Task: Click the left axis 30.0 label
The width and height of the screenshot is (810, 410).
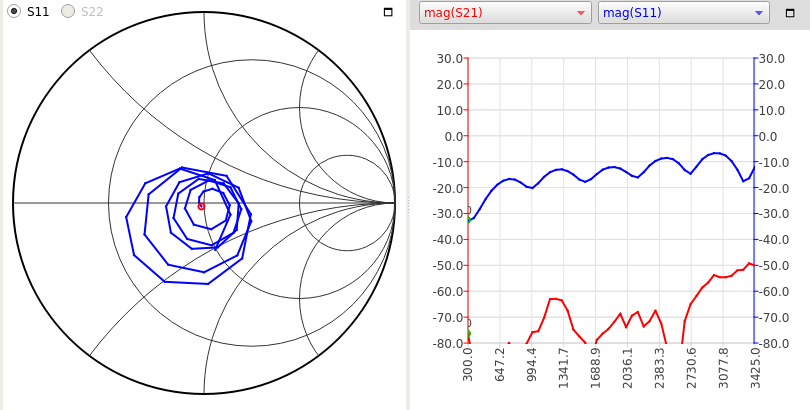Action: click(x=450, y=59)
